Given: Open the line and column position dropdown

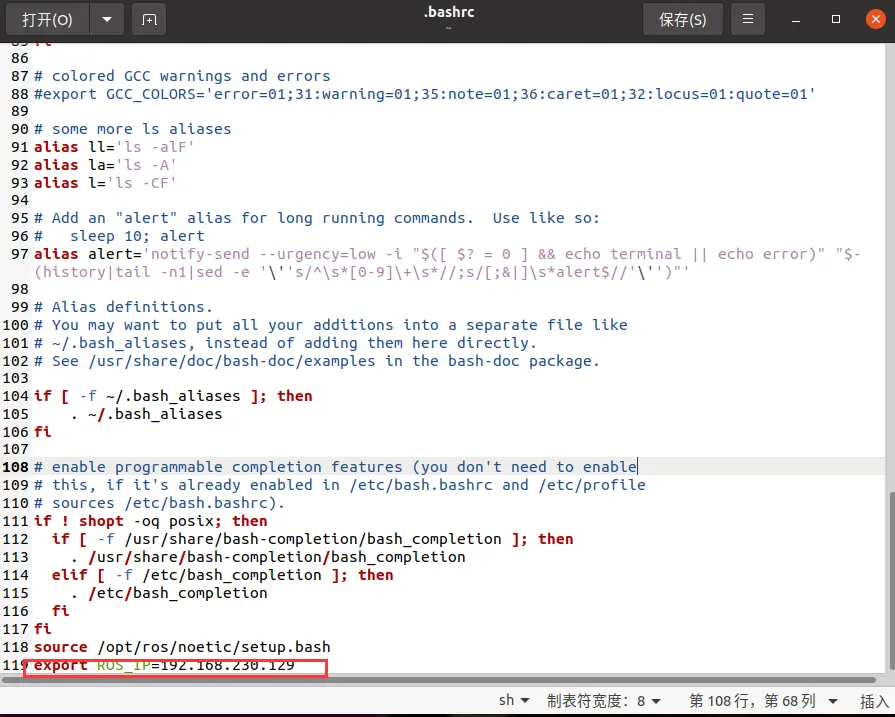Looking at the screenshot, I should [763, 700].
